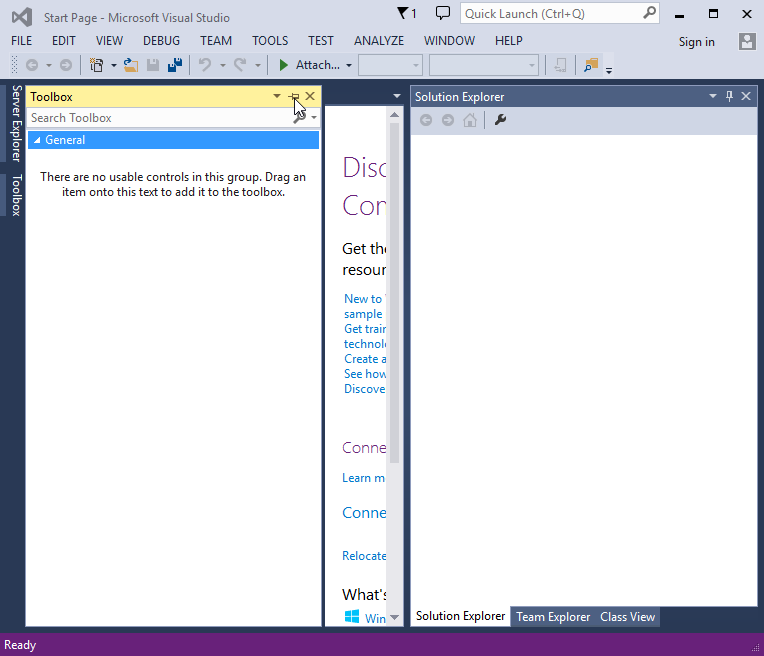The width and height of the screenshot is (764, 656).
Task: Click the Quick Launch search magnifier icon
Action: [649, 13]
